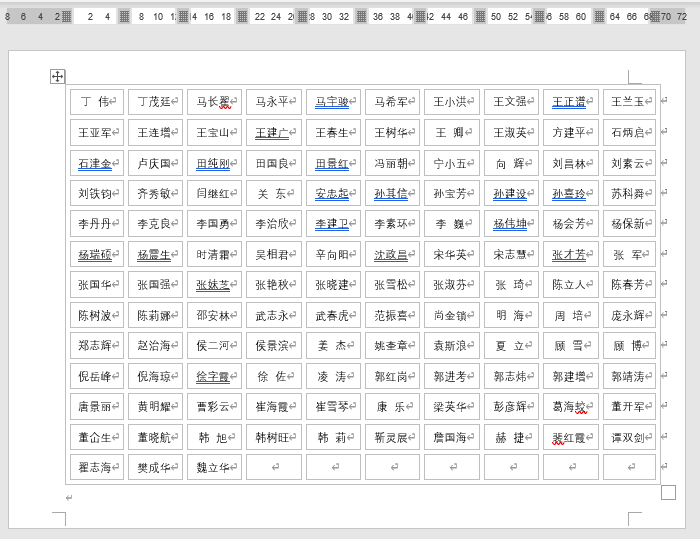Viewport: 700px width, 539px height.
Task: Click on 刘昌林
Action: [x=569, y=163]
